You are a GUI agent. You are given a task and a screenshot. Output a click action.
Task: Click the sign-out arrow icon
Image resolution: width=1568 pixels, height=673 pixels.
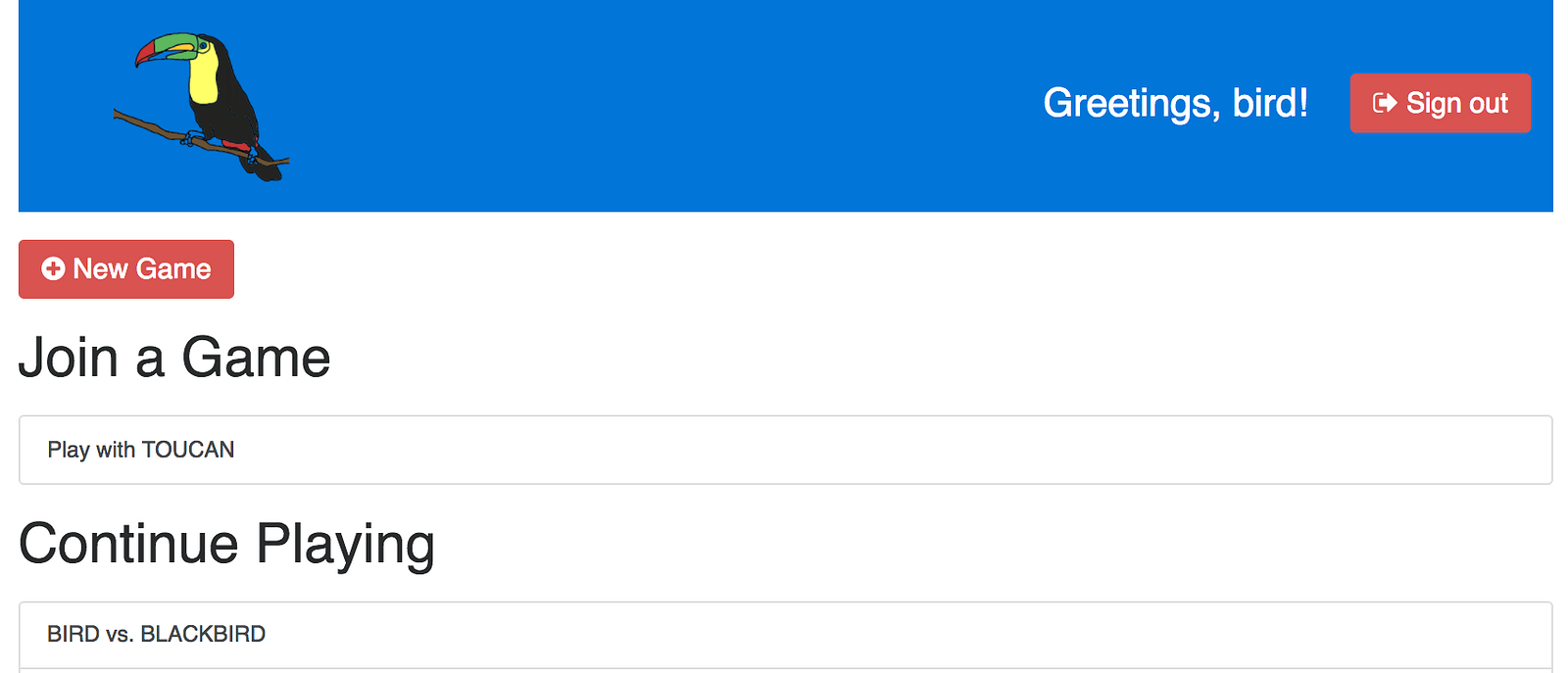(1385, 103)
